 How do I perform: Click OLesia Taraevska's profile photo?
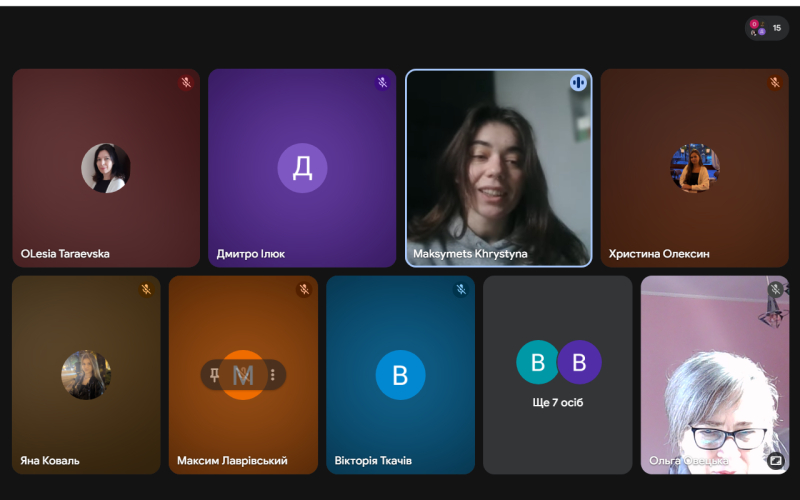coord(105,168)
